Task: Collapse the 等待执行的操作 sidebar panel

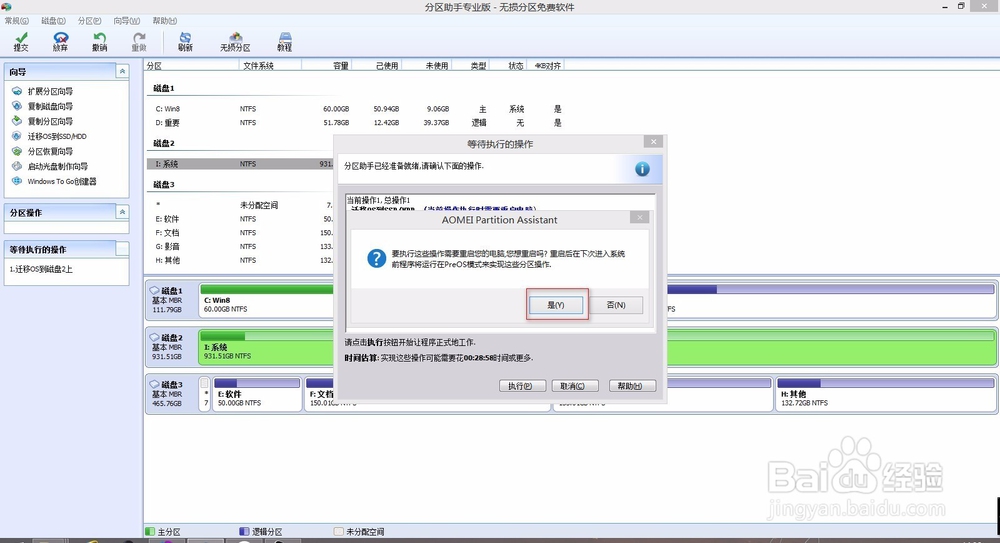Action: tap(122, 249)
